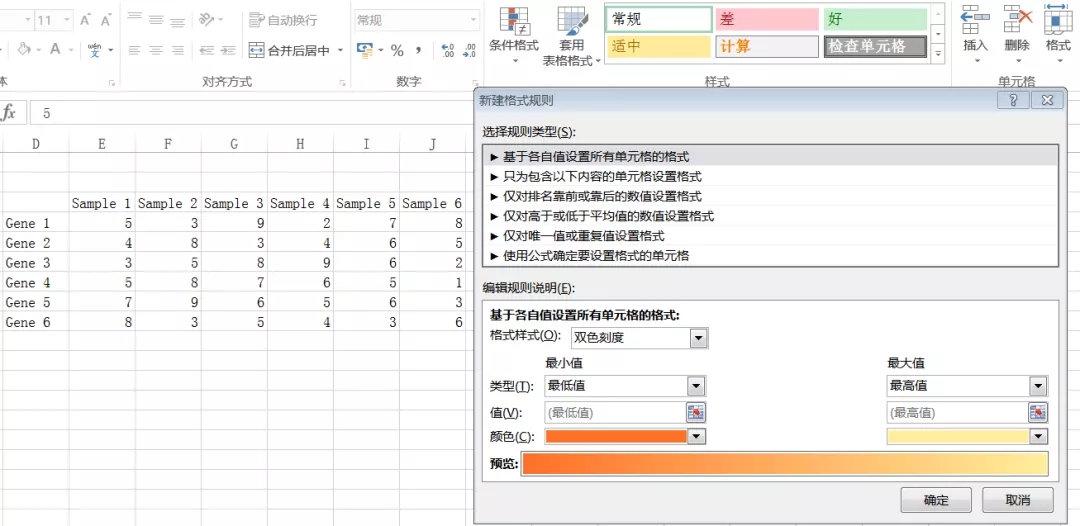Screen dimensions: 1080x526
Task: Expand the cell styles gallery more arrow
Action: pyautogui.click(x=938, y=52)
